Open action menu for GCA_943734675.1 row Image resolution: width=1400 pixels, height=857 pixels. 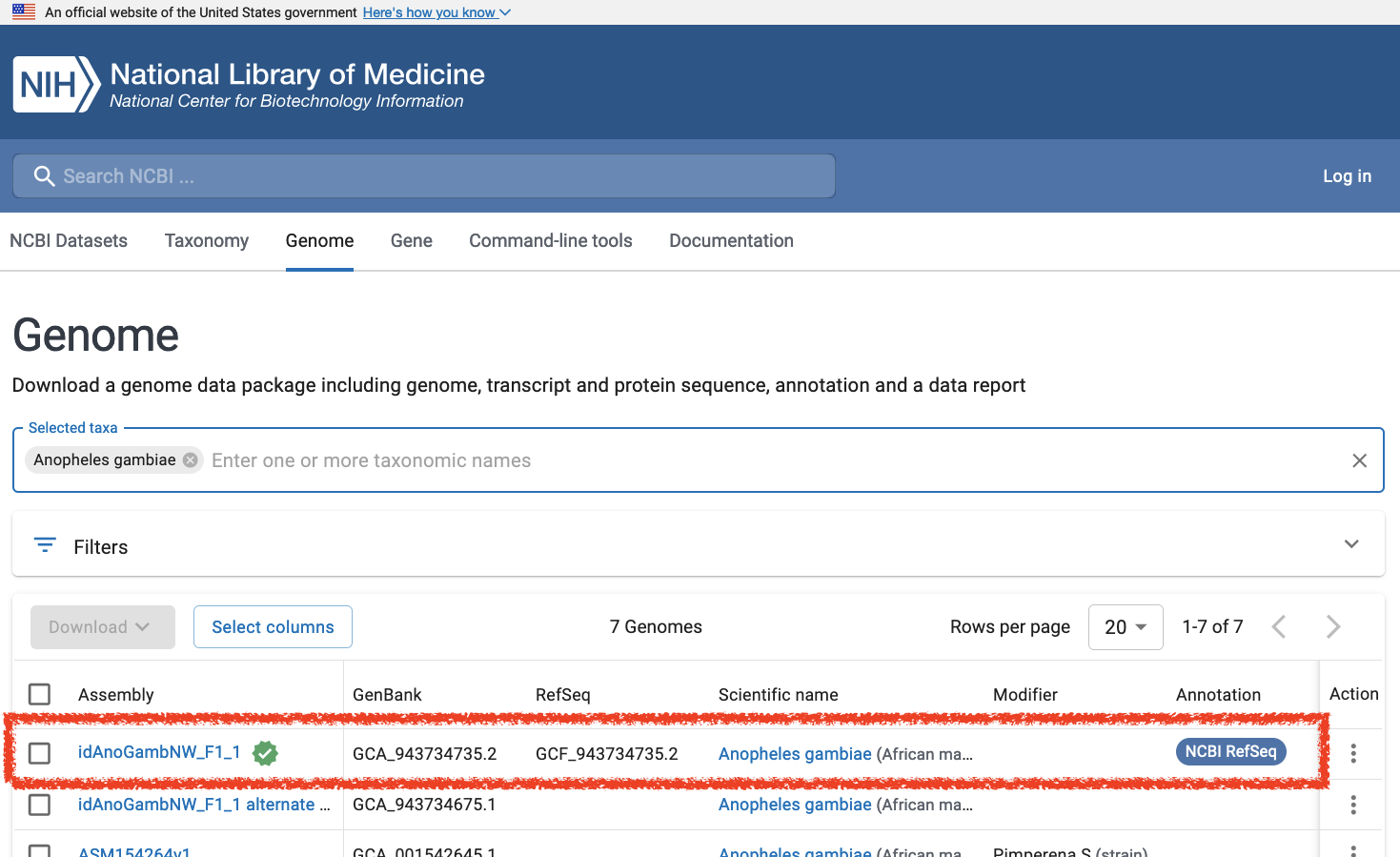(x=1353, y=805)
